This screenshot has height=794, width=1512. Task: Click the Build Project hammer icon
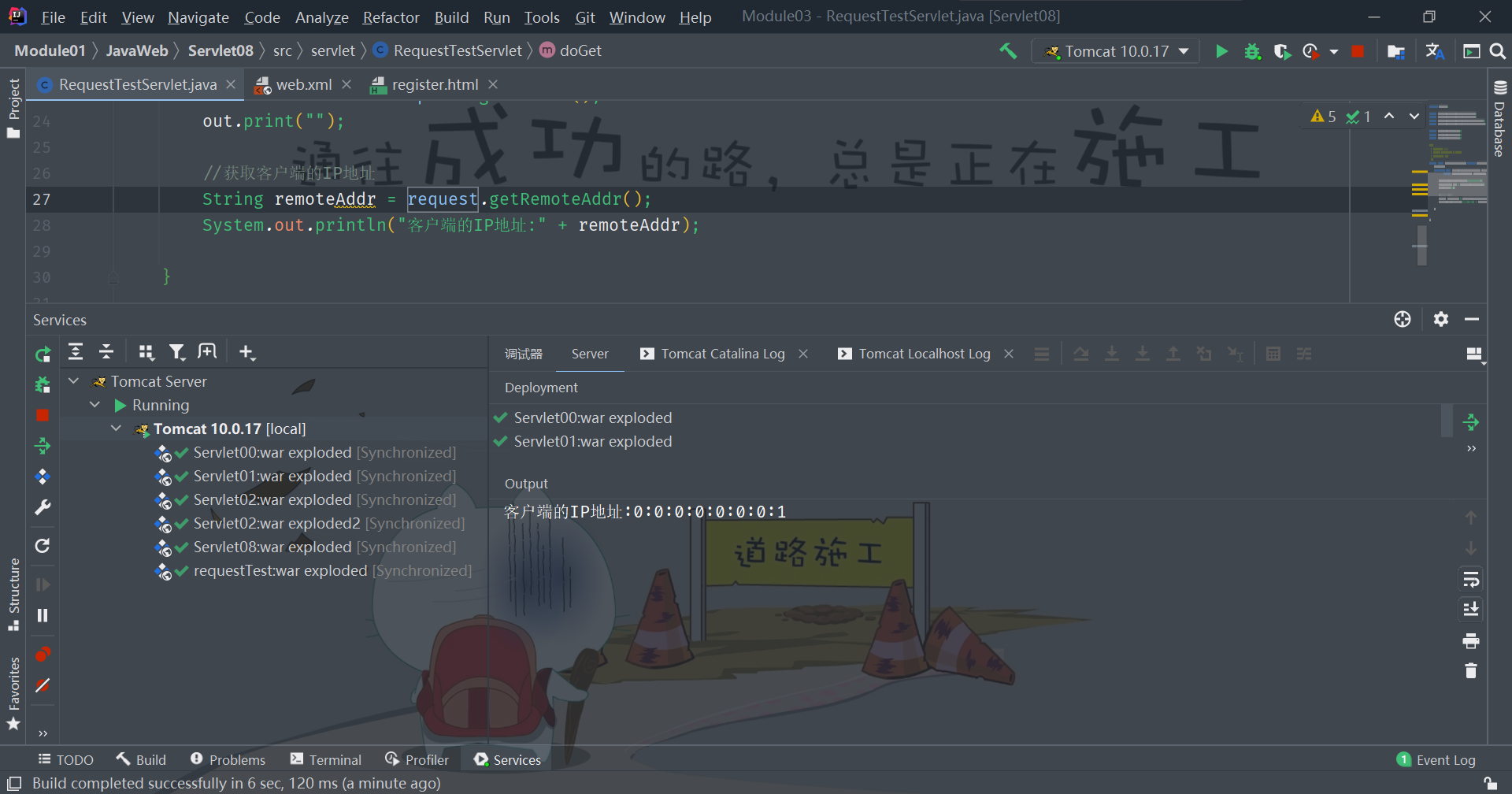pyautogui.click(x=1008, y=51)
